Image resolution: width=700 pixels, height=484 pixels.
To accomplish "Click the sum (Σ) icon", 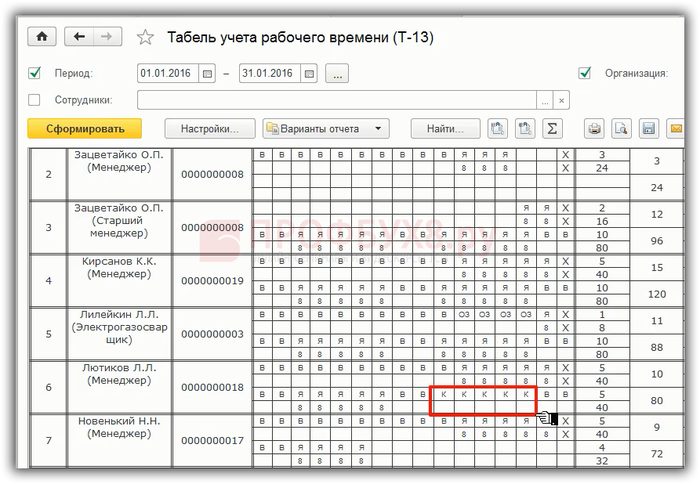I will tap(552, 129).
